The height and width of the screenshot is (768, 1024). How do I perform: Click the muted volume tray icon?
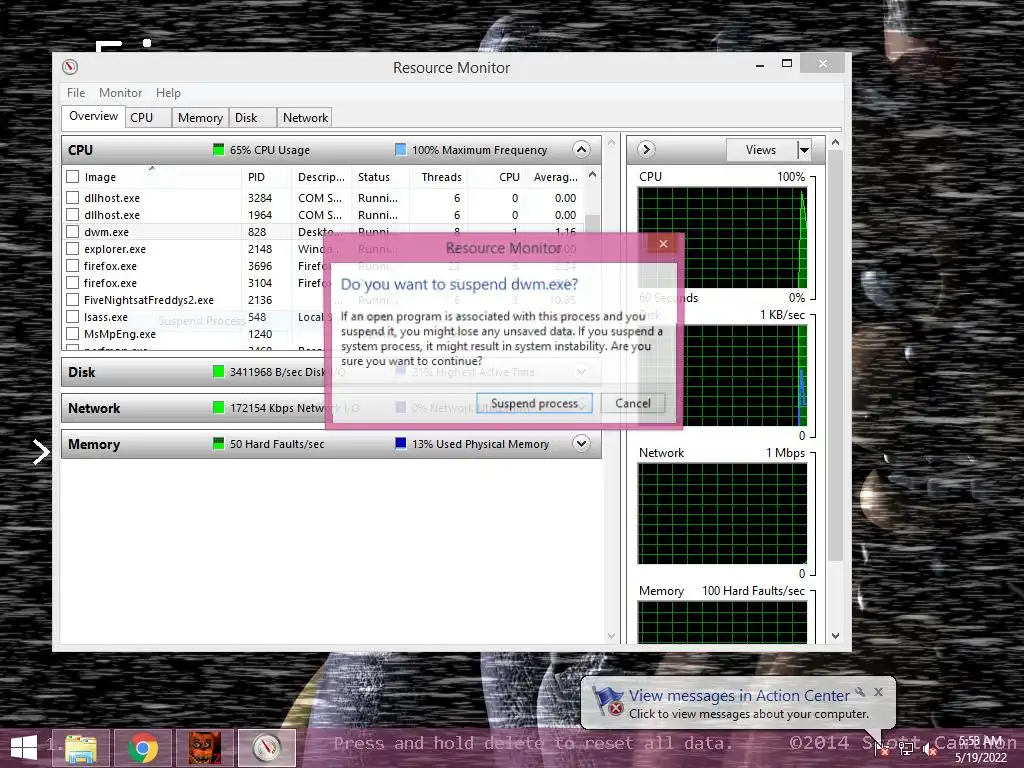click(x=930, y=750)
